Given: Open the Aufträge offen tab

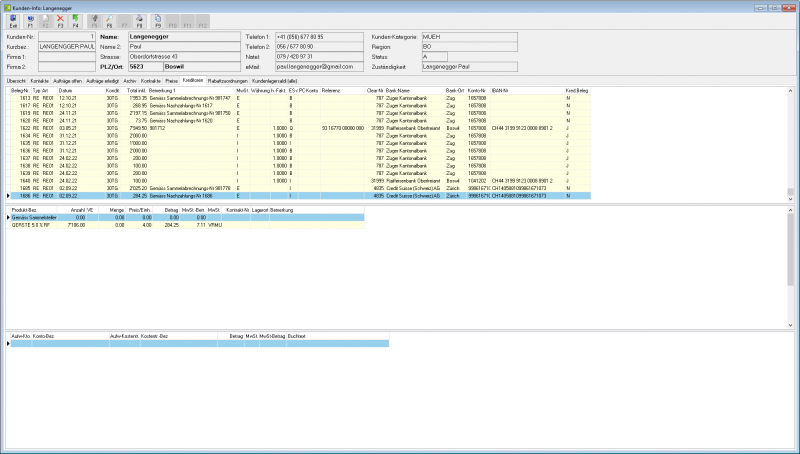Looking at the screenshot, I should coord(67,81).
